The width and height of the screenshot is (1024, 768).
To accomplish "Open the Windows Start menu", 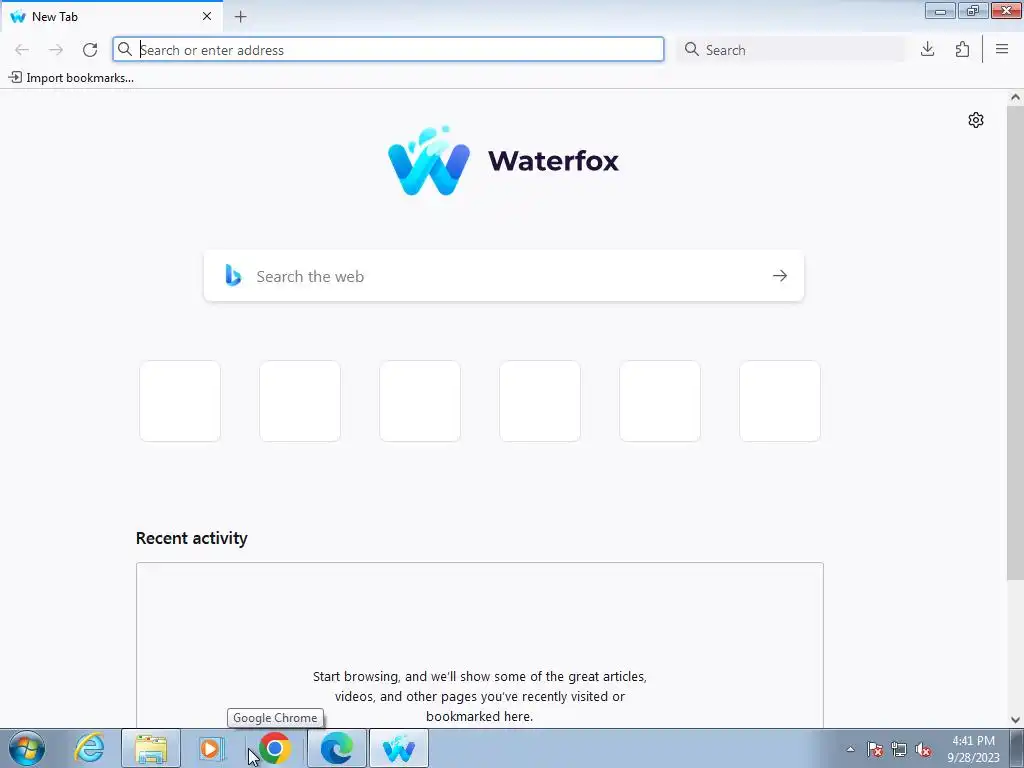I will [x=27, y=748].
